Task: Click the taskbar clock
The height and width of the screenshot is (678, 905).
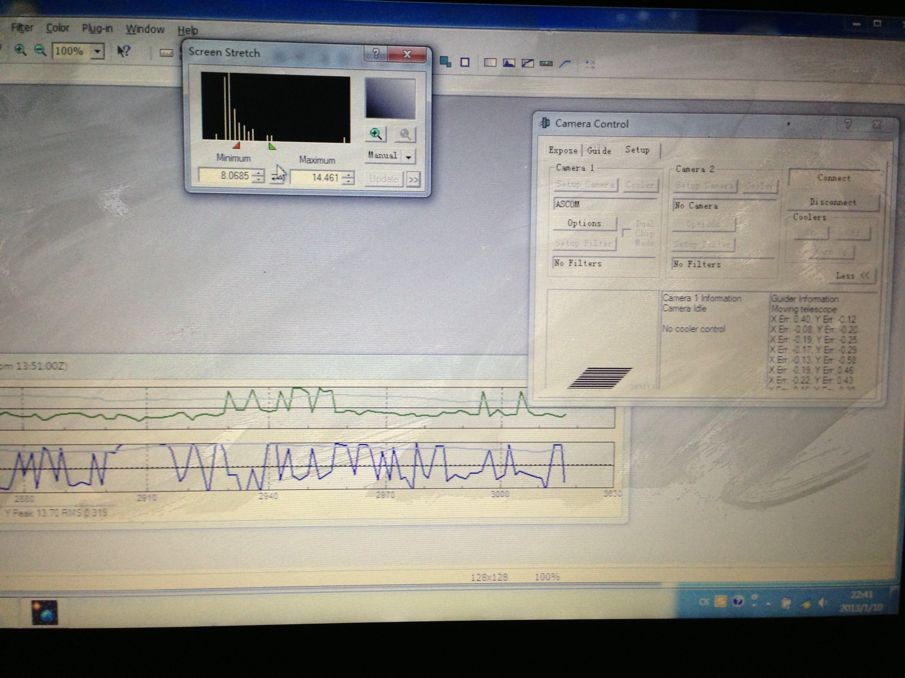Action: point(861,601)
